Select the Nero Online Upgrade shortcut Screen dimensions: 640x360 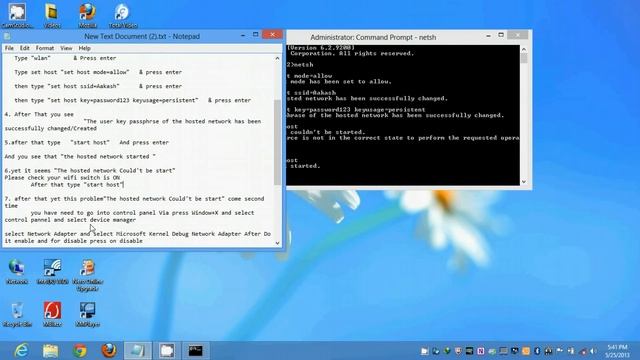[87, 275]
